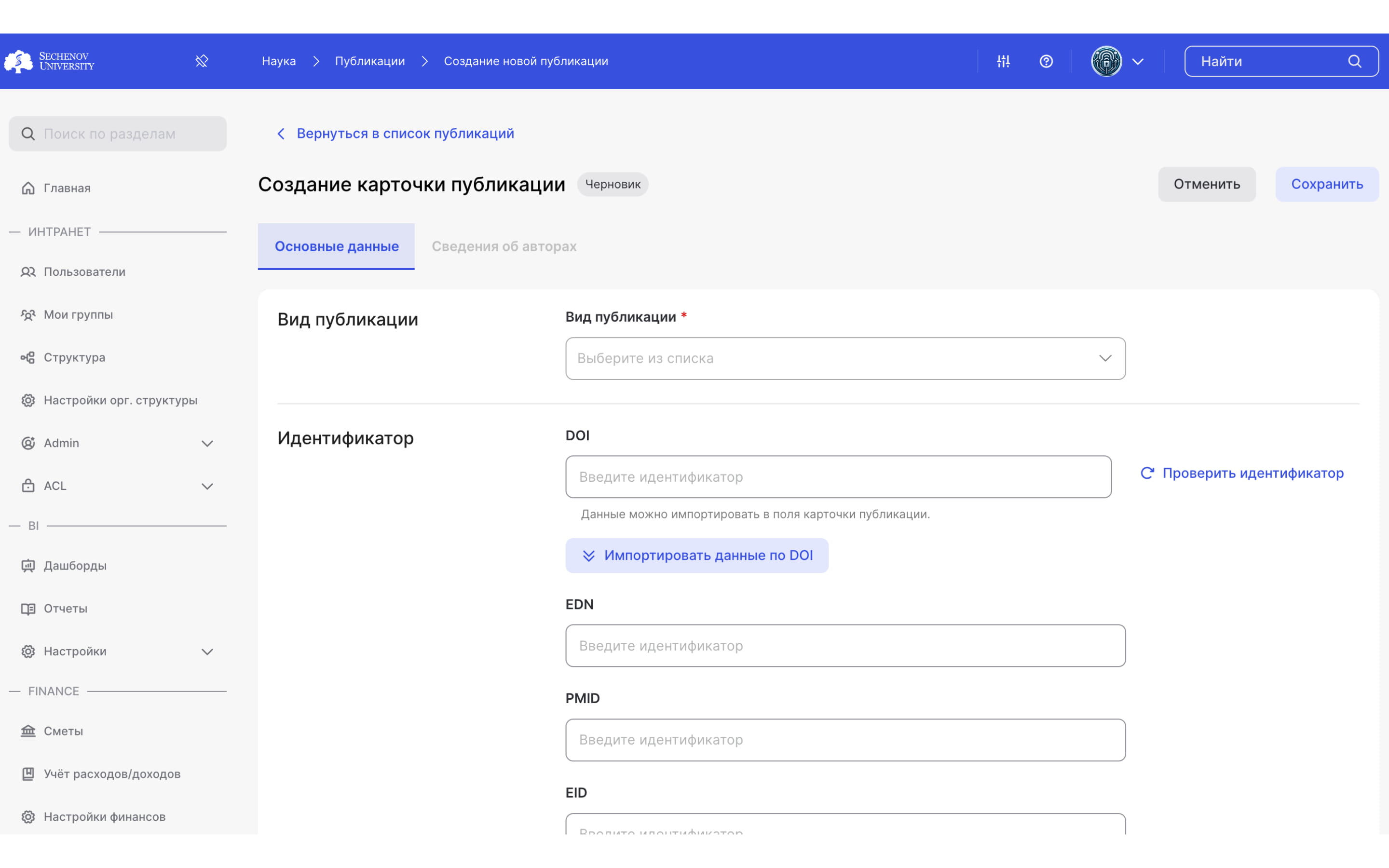Click the search magnifier icon in the Найти field
The image size is (1389, 868).
(x=1355, y=61)
